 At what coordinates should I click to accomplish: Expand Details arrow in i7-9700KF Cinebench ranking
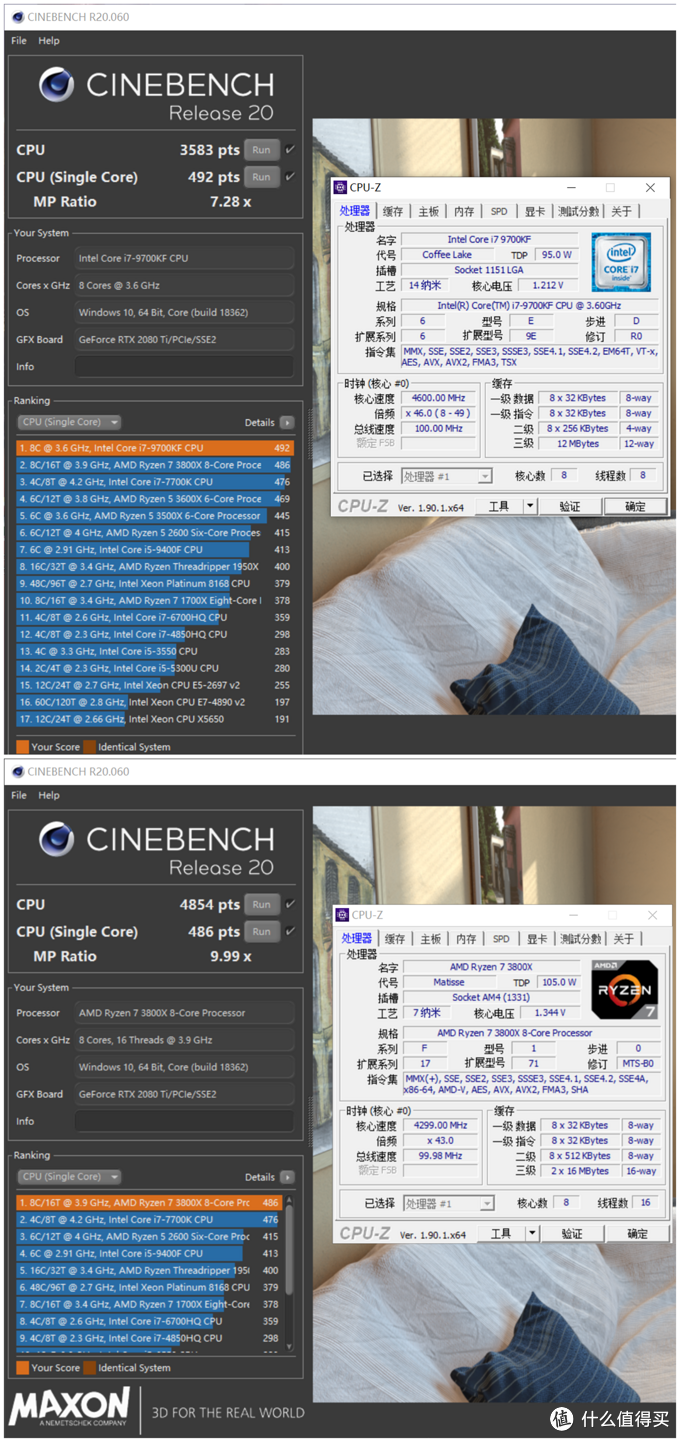pyautogui.click(x=287, y=423)
